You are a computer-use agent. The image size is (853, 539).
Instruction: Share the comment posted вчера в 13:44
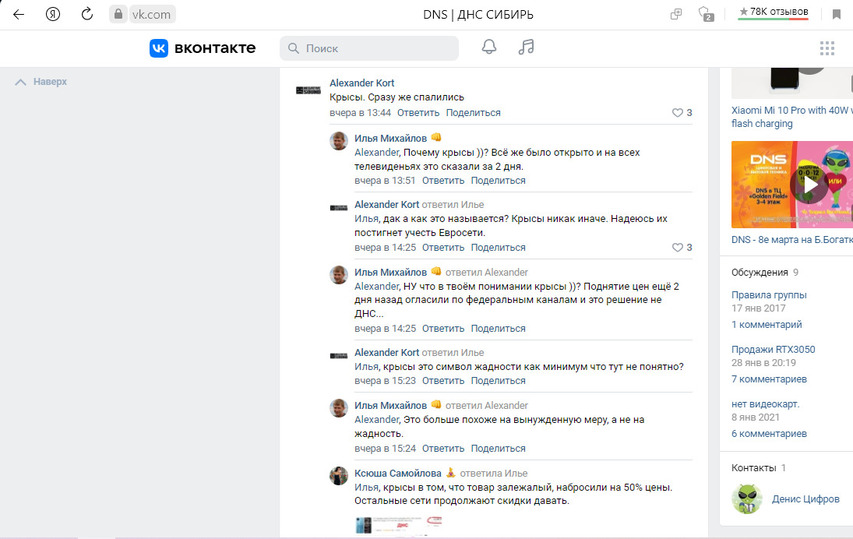[x=473, y=113]
